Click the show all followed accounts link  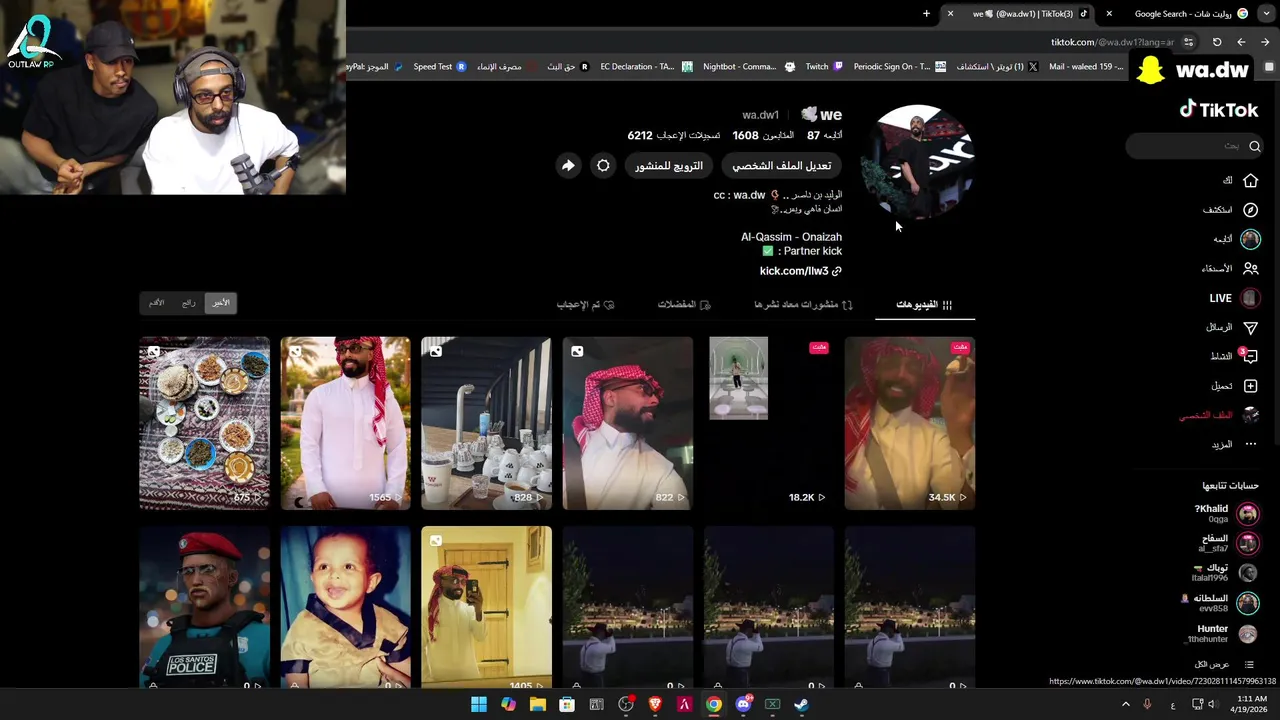click(x=1224, y=665)
